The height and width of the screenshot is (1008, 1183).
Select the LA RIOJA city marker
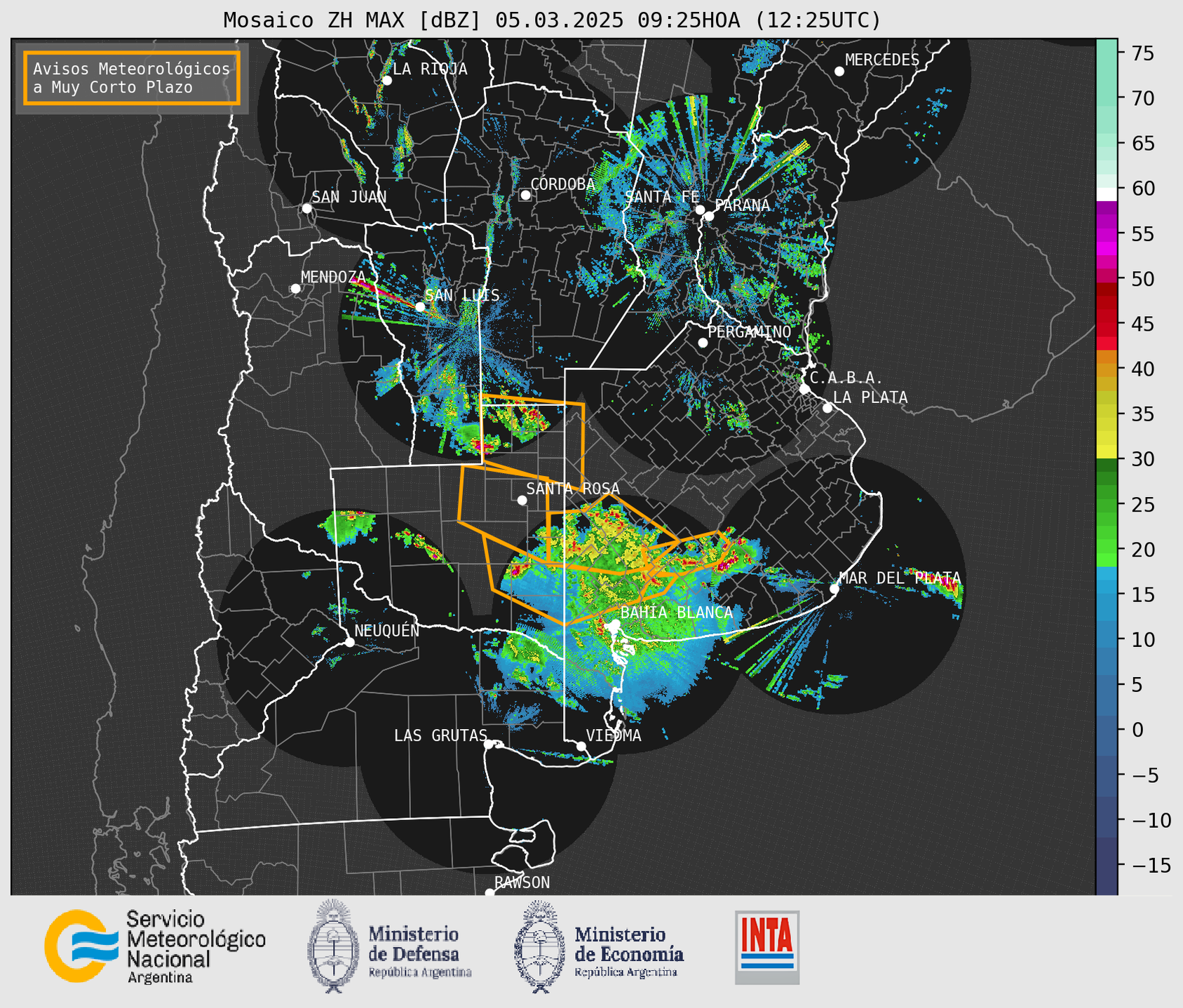pyautogui.click(x=386, y=81)
